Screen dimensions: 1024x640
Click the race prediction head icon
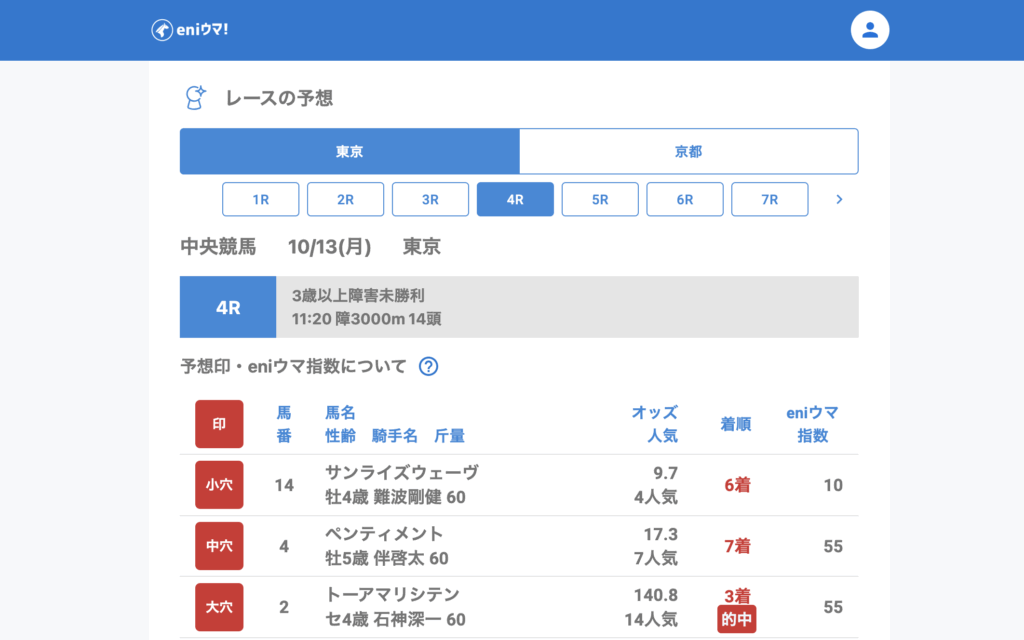coord(196,97)
